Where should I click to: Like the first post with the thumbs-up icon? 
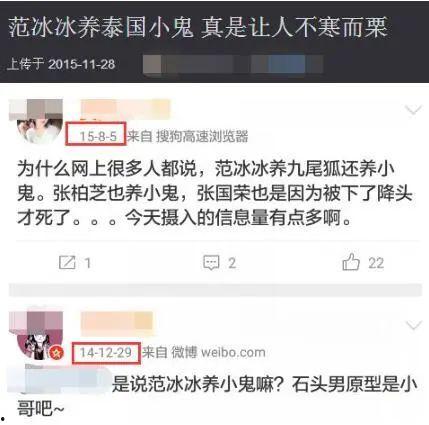click(x=351, y=262)
